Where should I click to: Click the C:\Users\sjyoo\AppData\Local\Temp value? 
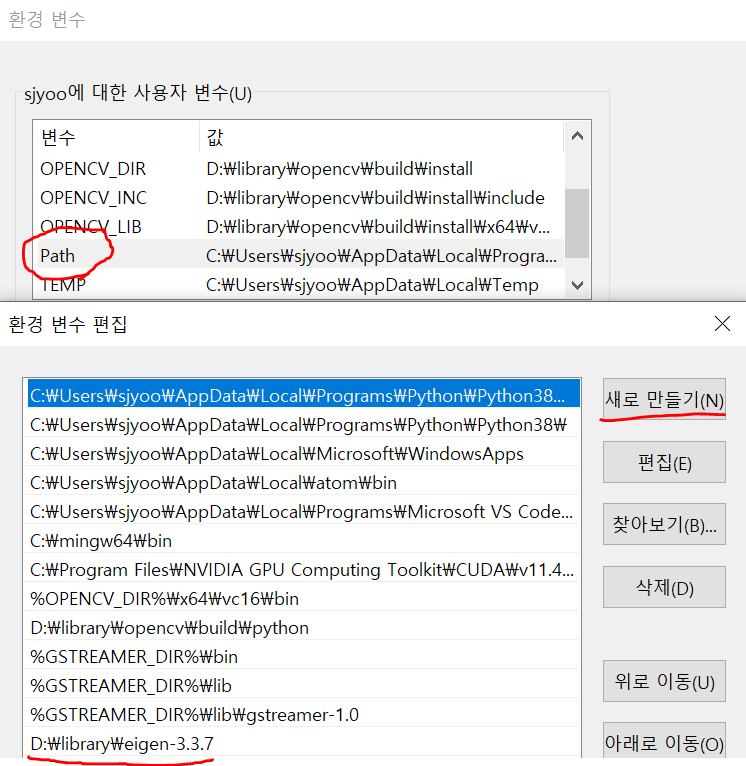(x=372, y=284)
